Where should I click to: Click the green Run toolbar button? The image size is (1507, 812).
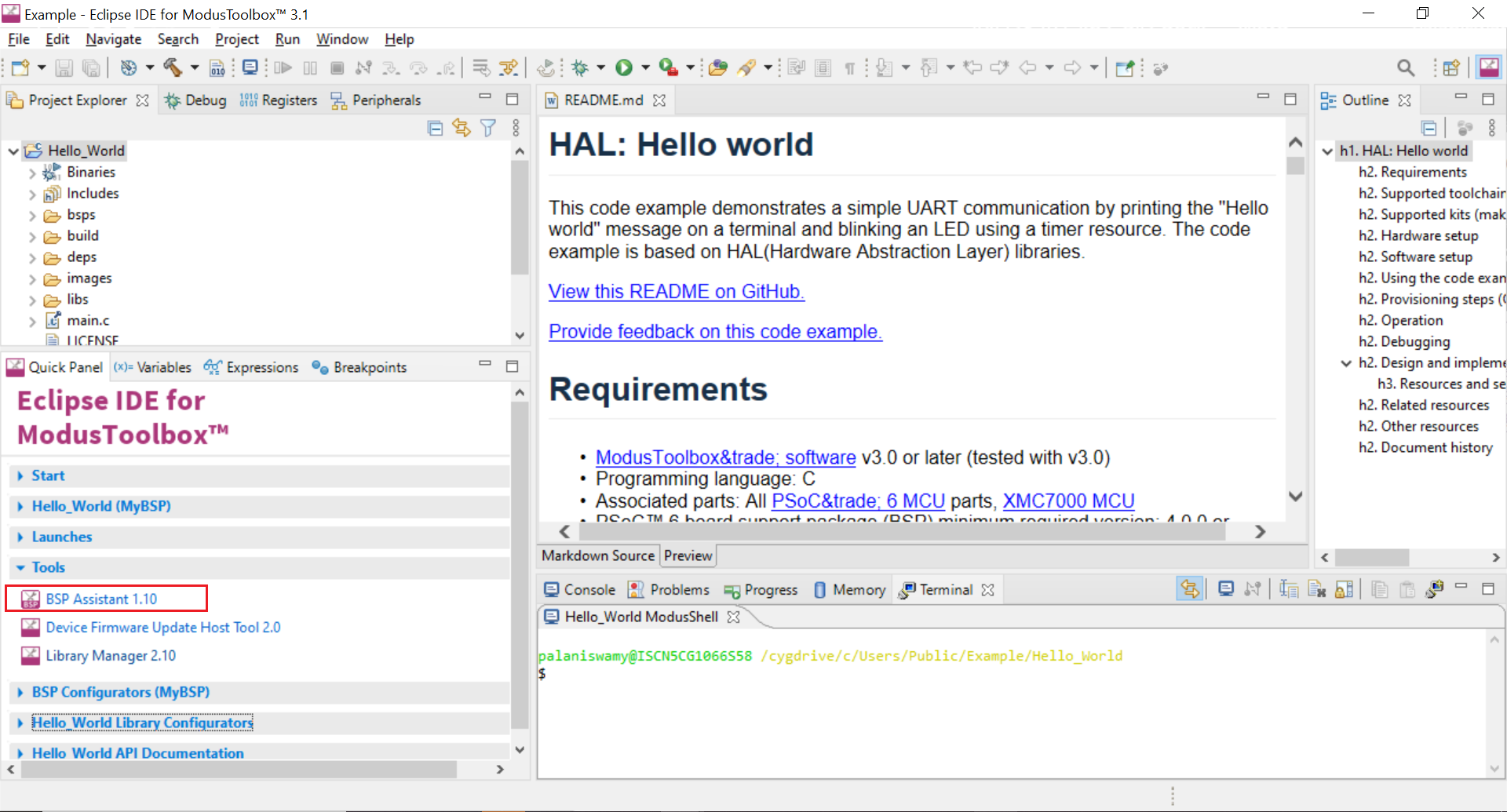[x=624, y=68]
